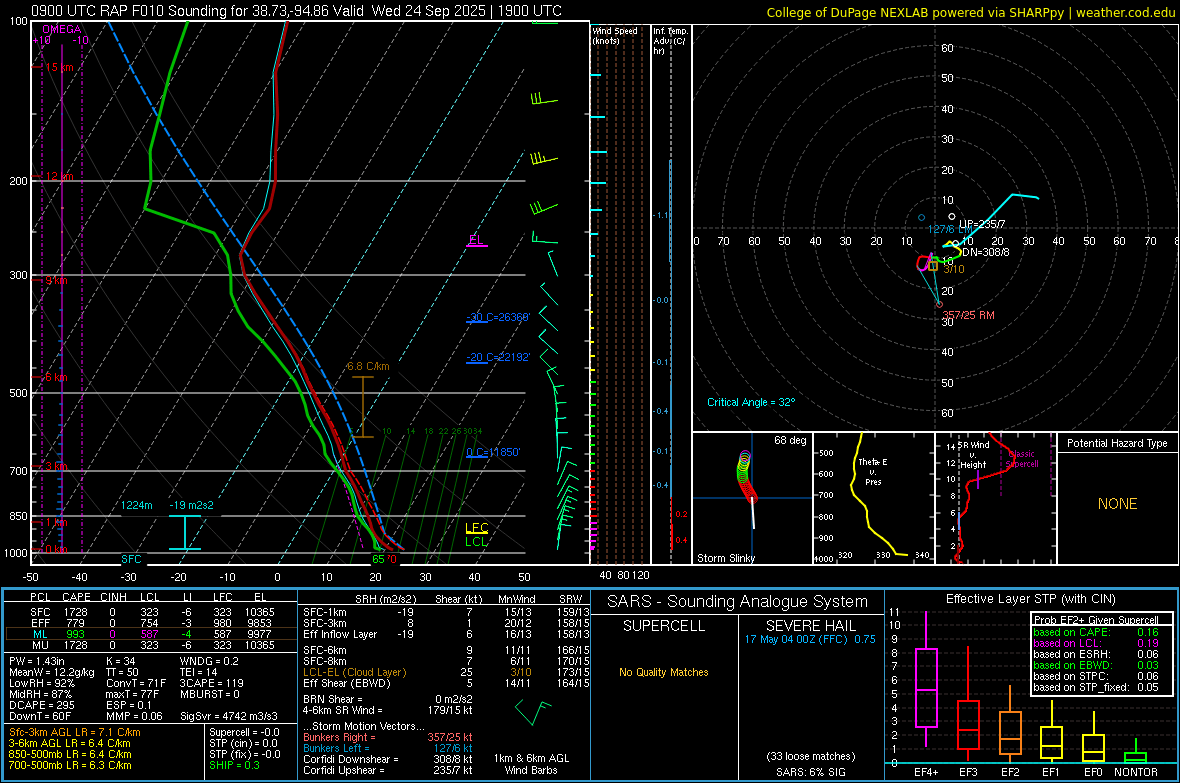1180x783 pixels.
Task: Click the Supercell = -0.0 parameter
Action: click(245, 732)
